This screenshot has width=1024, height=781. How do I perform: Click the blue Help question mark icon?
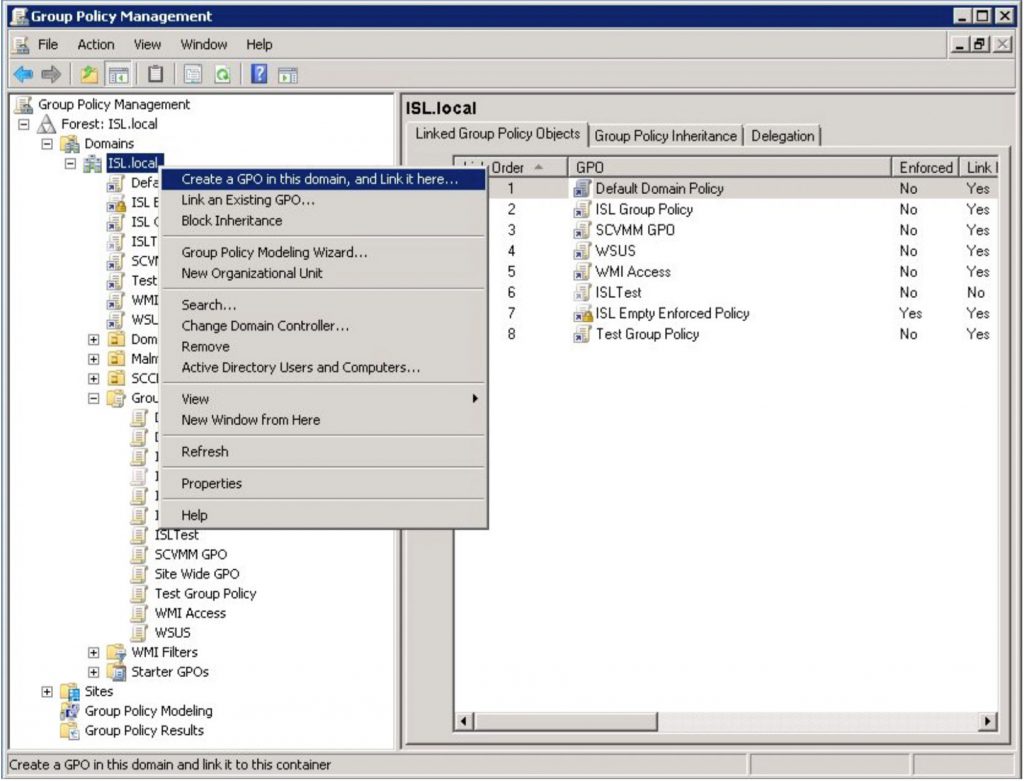click(258, 75)
